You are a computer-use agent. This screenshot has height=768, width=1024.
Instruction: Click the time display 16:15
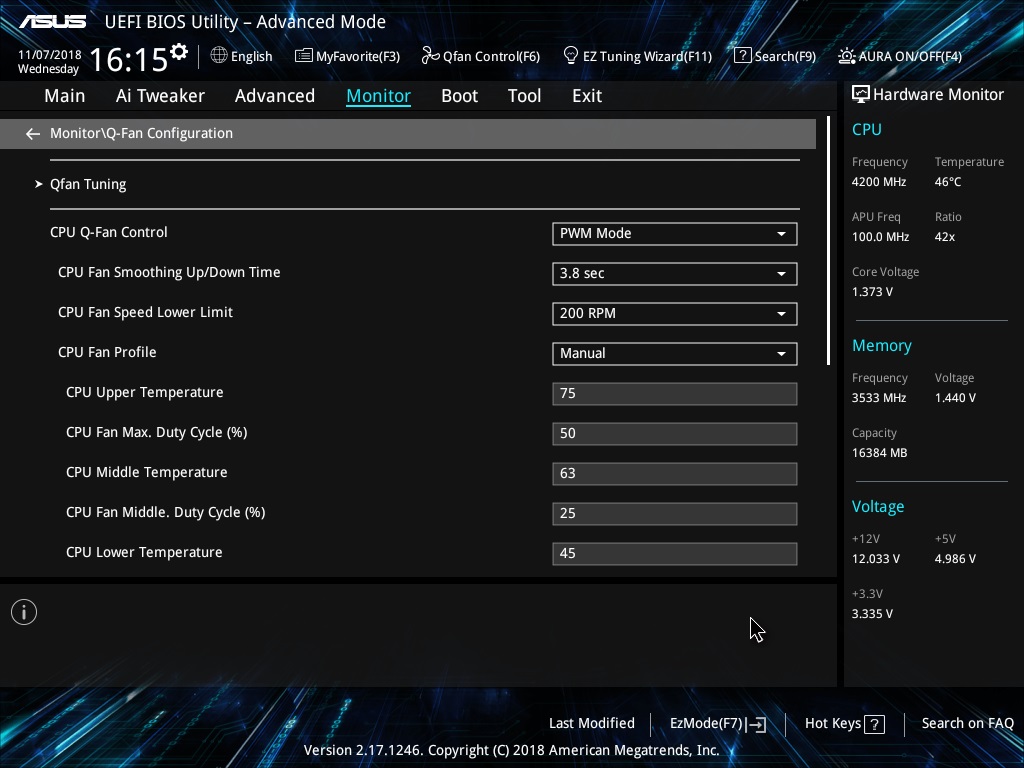point(129,59)
